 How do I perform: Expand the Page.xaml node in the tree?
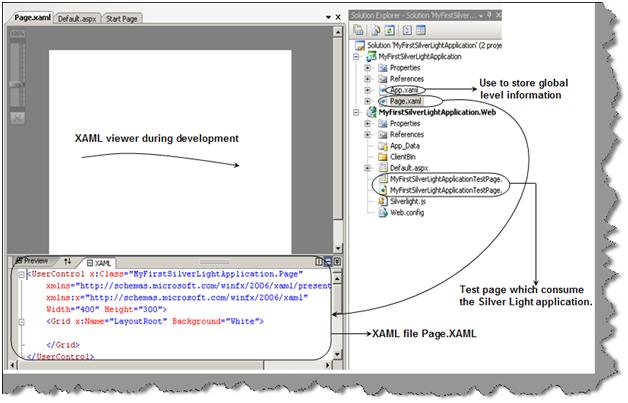tap(367, 101)
